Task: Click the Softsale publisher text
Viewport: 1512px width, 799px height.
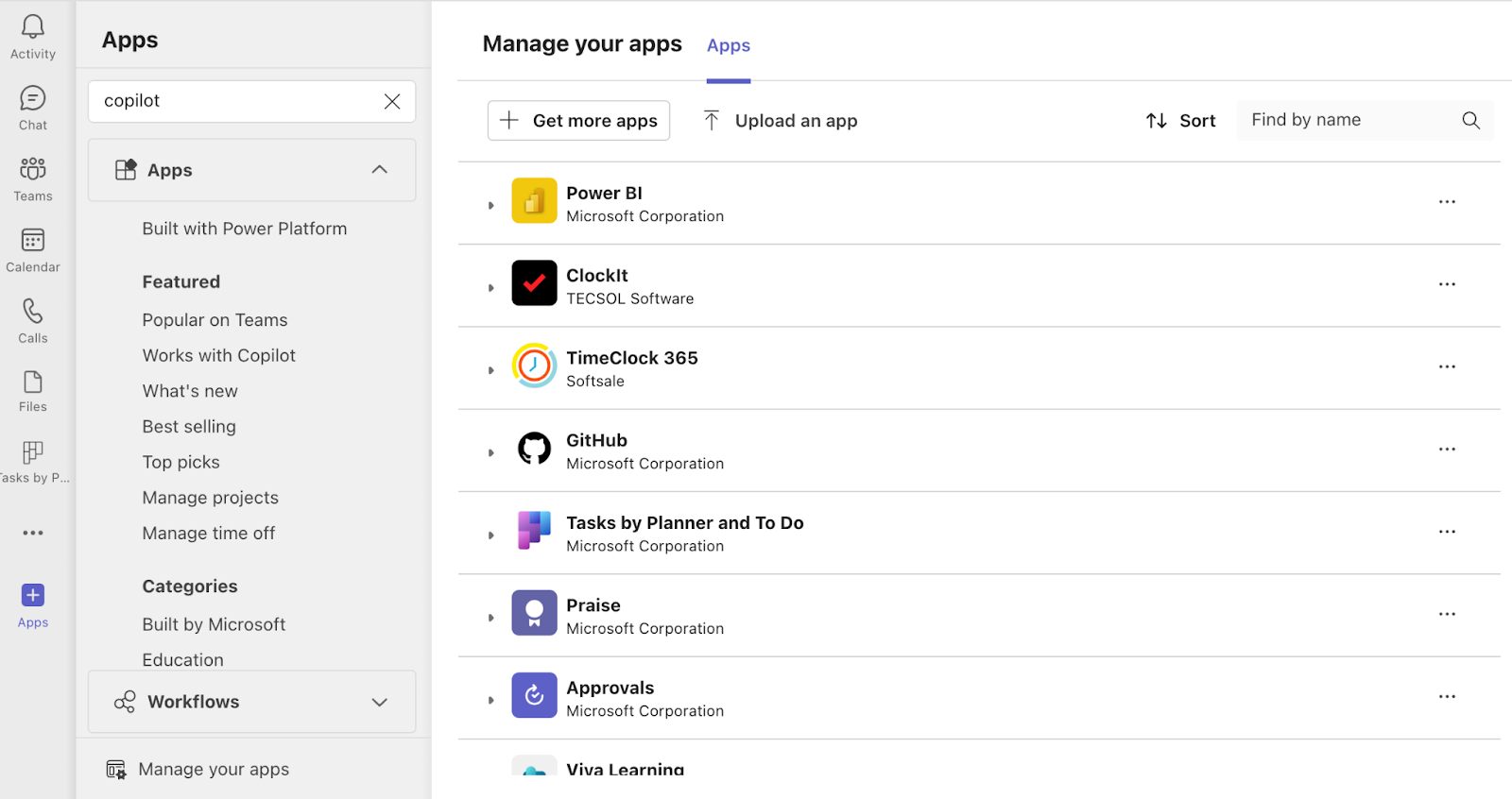Action: coord(595,382)
